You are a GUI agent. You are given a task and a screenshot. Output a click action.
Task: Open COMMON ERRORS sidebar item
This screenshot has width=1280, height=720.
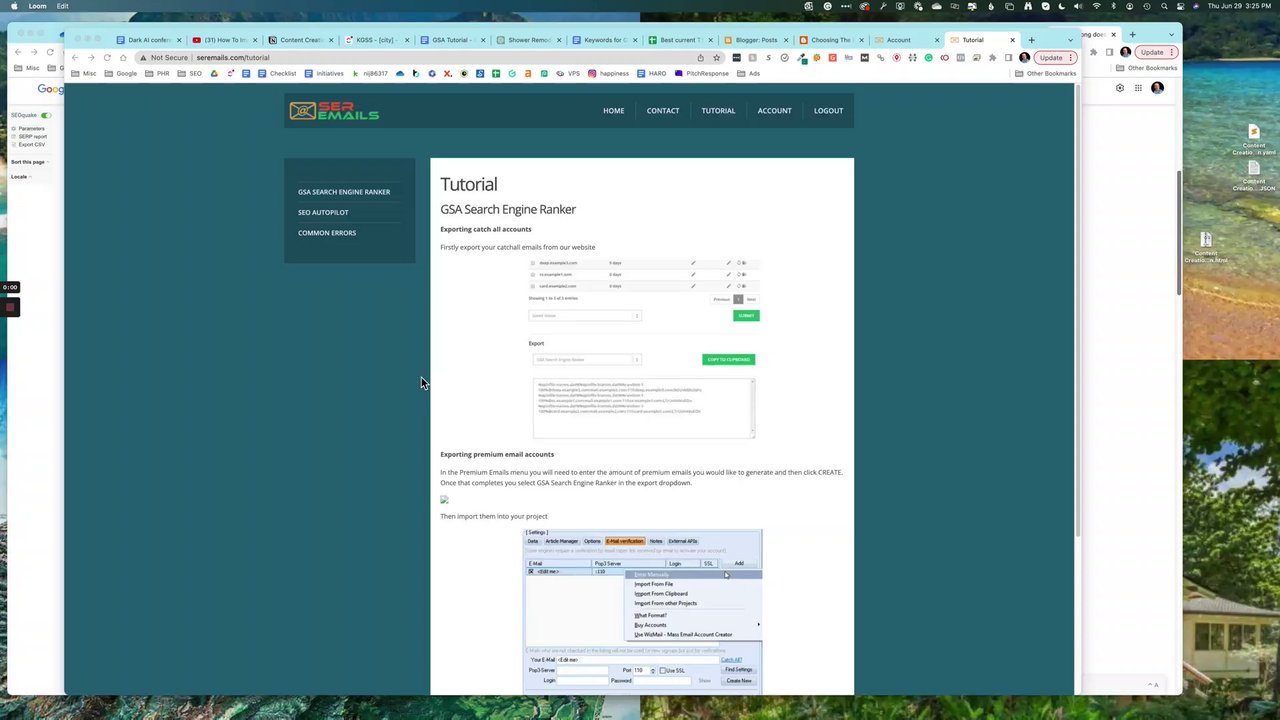click(327, 233)
